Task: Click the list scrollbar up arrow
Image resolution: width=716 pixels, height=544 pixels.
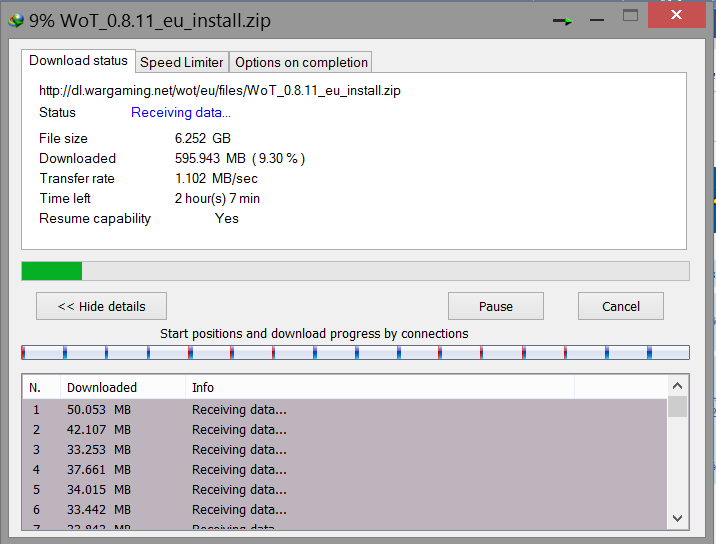Action: [x=677, y=386]
